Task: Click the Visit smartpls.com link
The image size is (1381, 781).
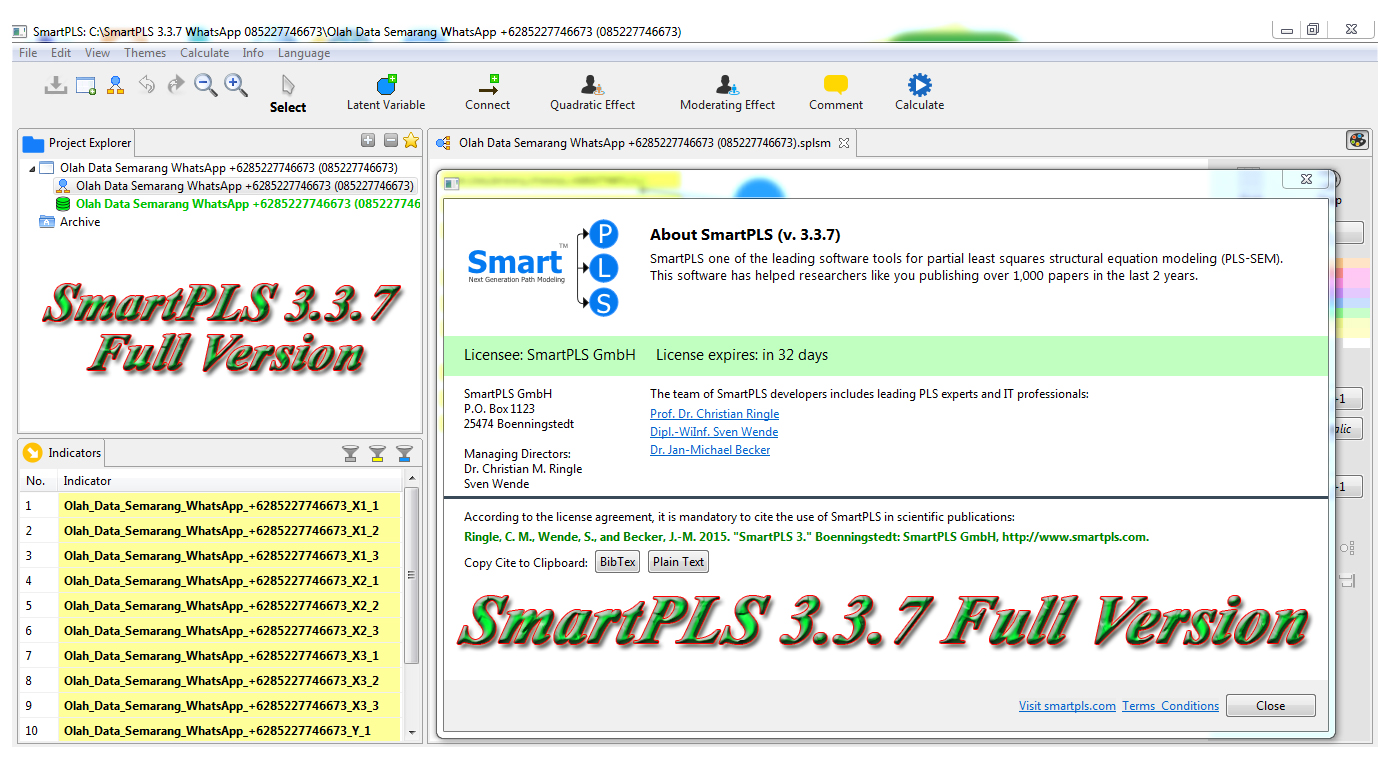Action: [1067, 706]
